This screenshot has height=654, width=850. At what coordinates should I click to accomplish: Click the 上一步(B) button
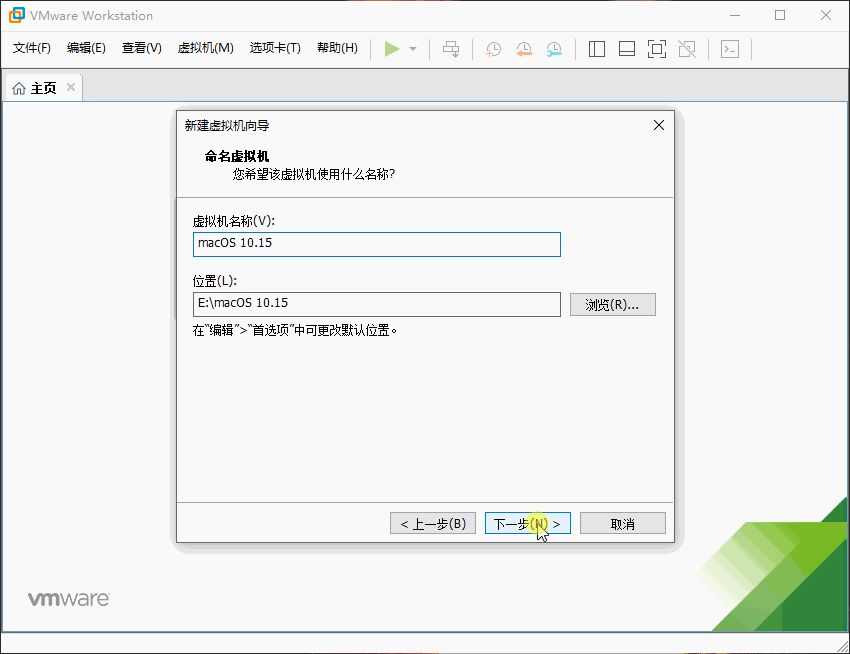432,522
